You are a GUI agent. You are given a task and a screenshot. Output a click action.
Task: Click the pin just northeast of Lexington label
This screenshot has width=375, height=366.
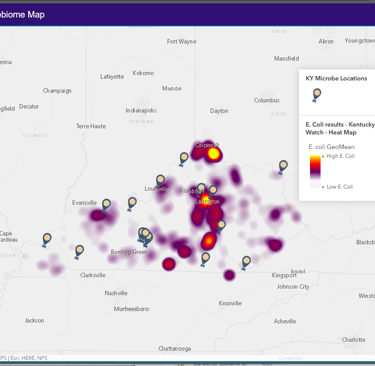(x=213, y=192)
